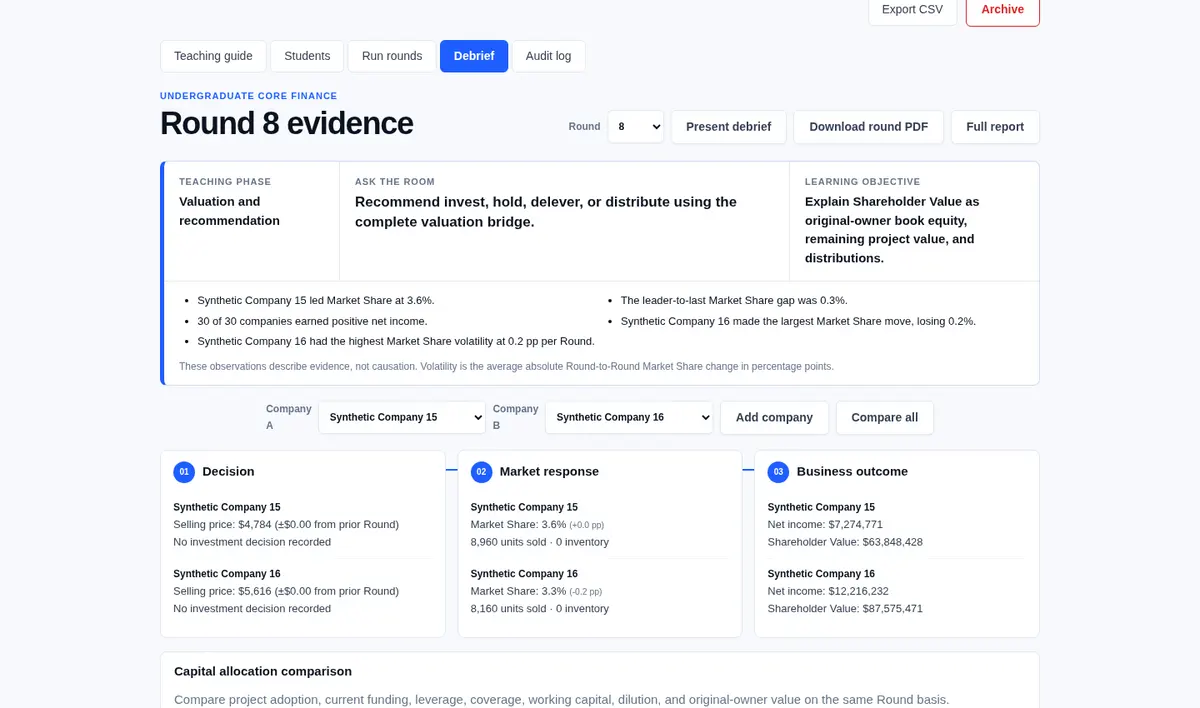The width and height of the screenshot is (1200, 708).
Task: Click 'highest Market Share volatility' bullet
Action: click(x=396, y=342)
